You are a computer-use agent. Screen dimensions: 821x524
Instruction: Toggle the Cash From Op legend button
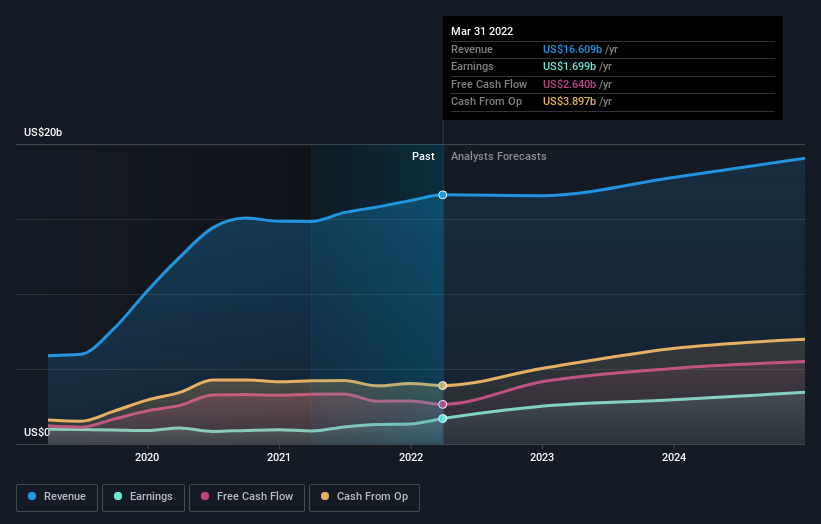(364, 497)
